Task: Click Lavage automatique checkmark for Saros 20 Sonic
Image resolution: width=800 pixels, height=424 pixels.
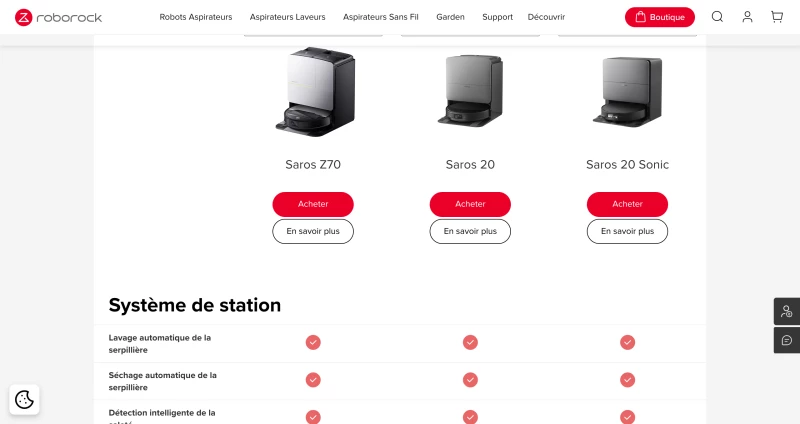Action: pyautogui.click(x=627, y=342)
